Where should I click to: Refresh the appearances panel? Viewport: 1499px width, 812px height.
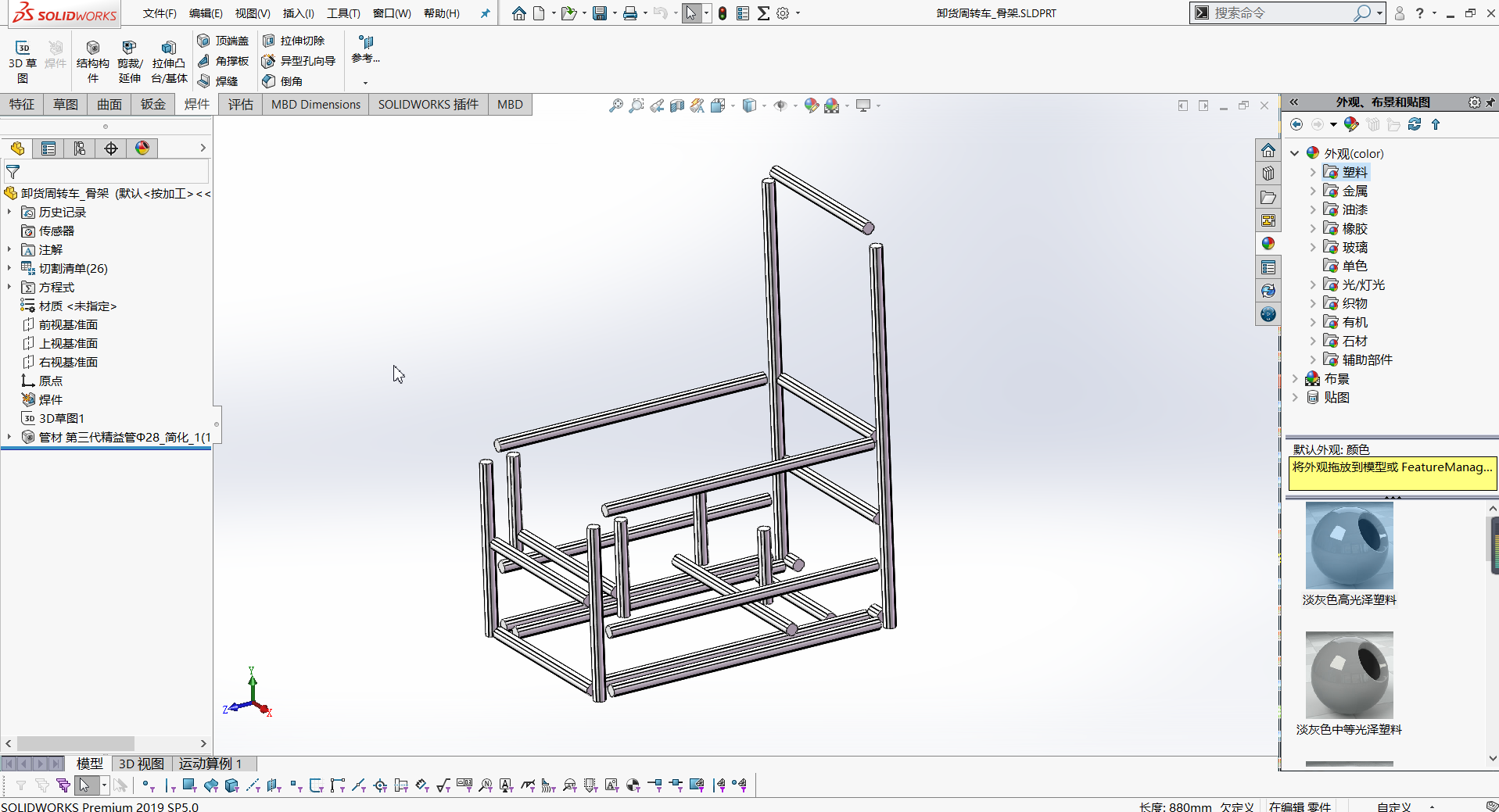click(1415, 124)
